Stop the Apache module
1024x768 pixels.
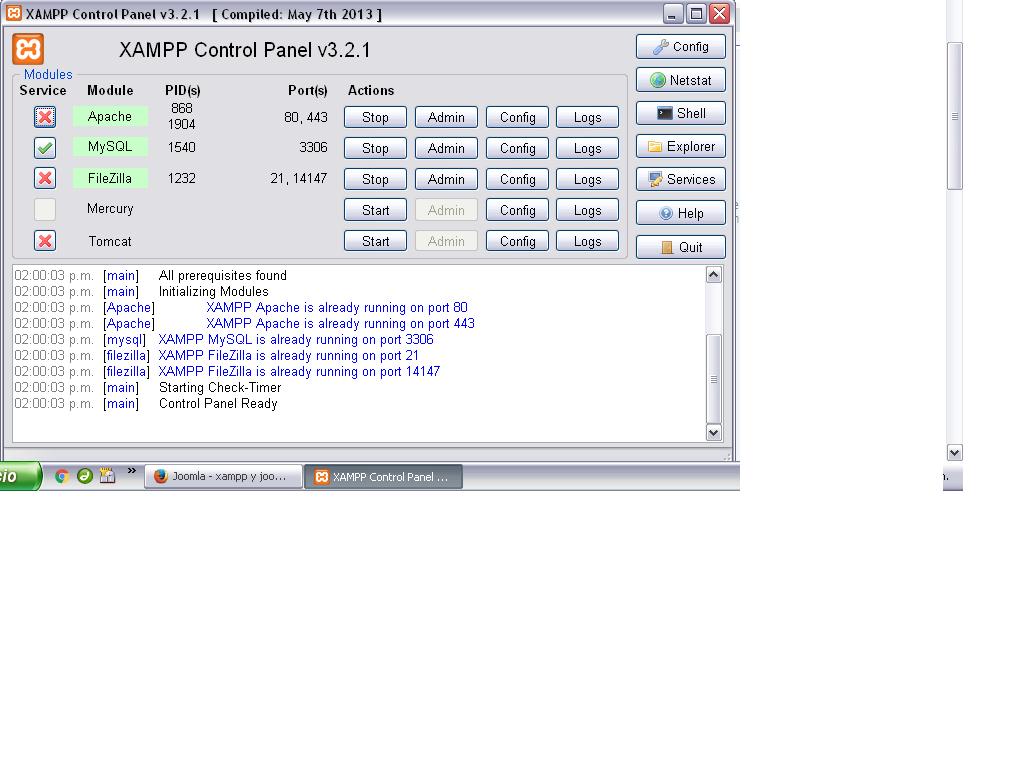pyautogui.click(x=376, y=117)
